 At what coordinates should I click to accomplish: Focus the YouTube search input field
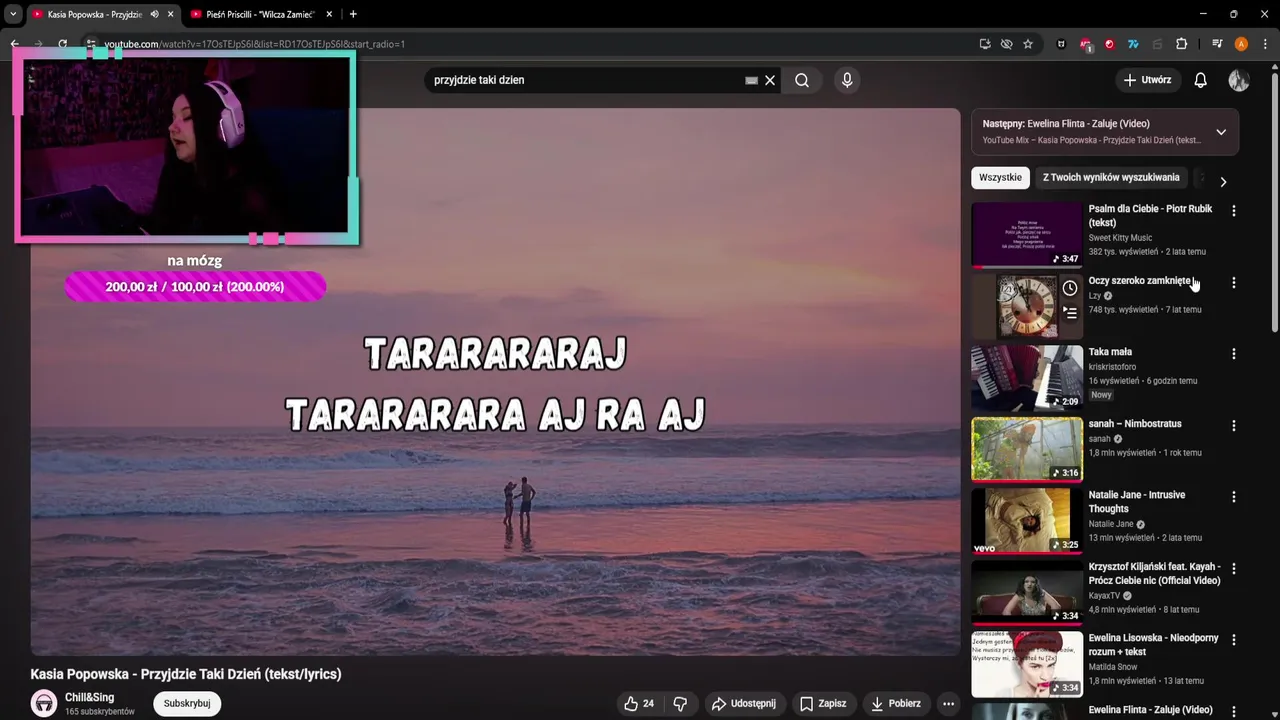coord(585,80)
